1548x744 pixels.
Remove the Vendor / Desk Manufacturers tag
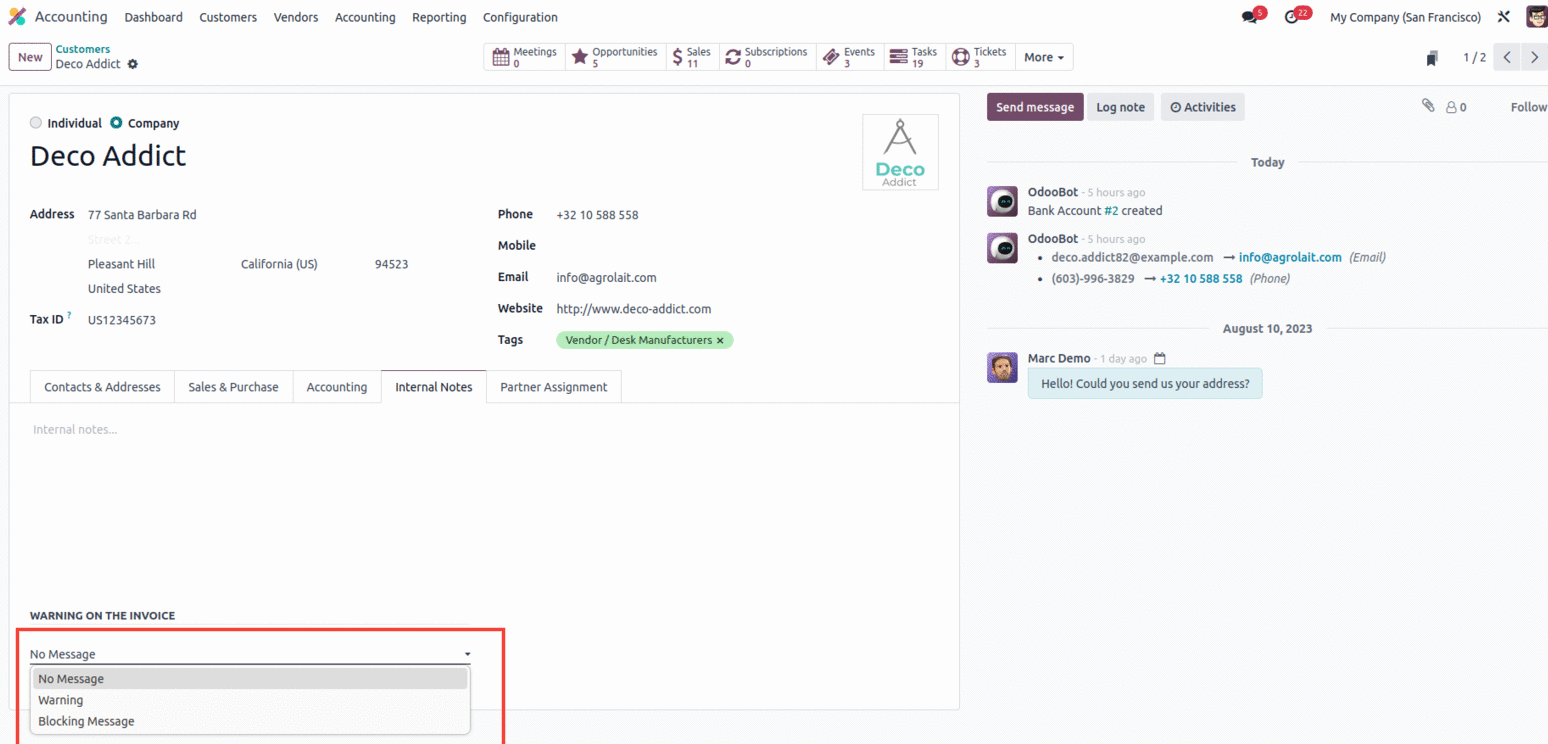(x=720, y=341)
